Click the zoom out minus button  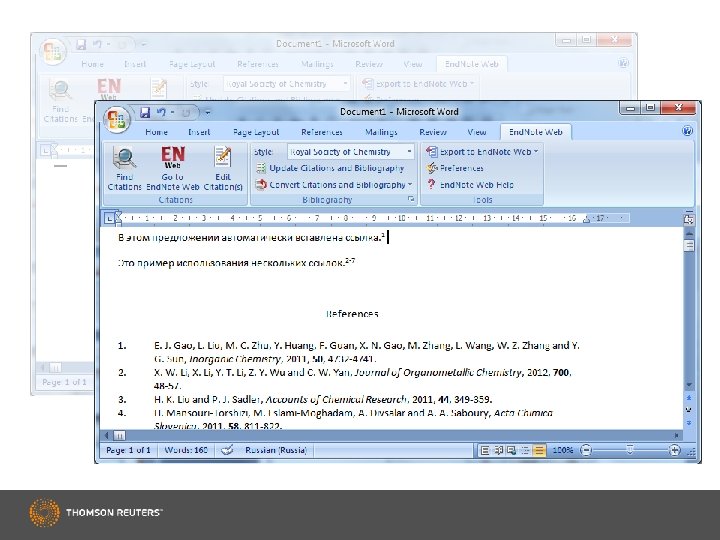point(586,450)
